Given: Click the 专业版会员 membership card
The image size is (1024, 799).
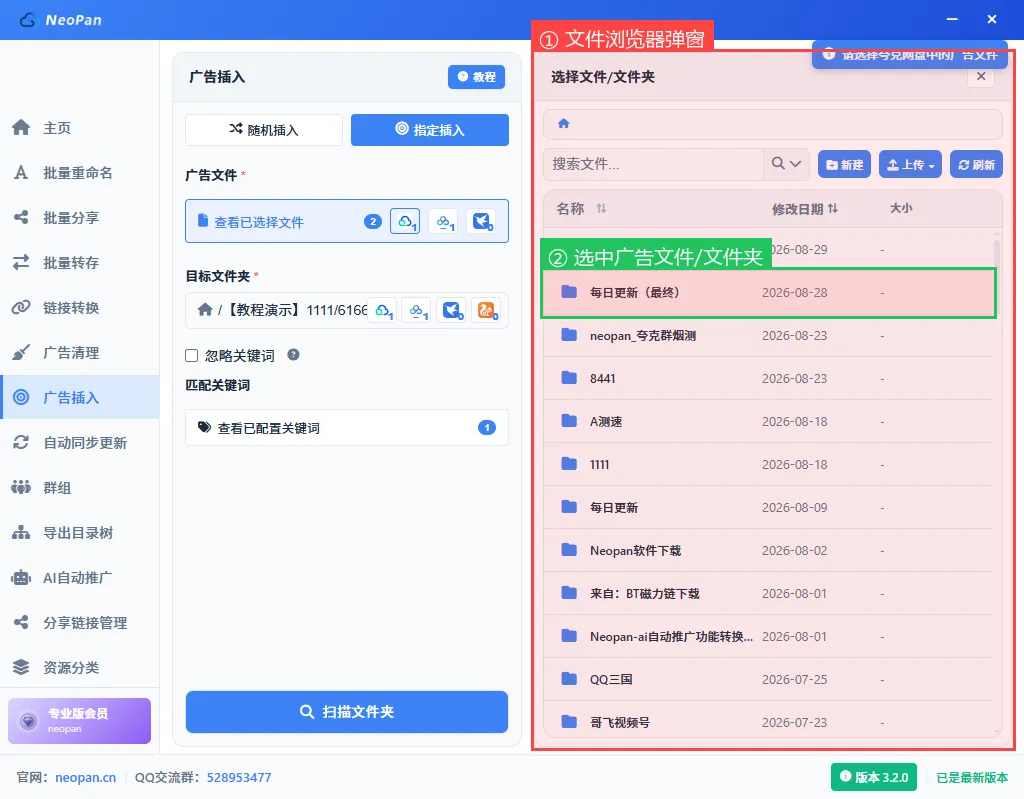Looking at the screenshot, I should coord(79,721).
